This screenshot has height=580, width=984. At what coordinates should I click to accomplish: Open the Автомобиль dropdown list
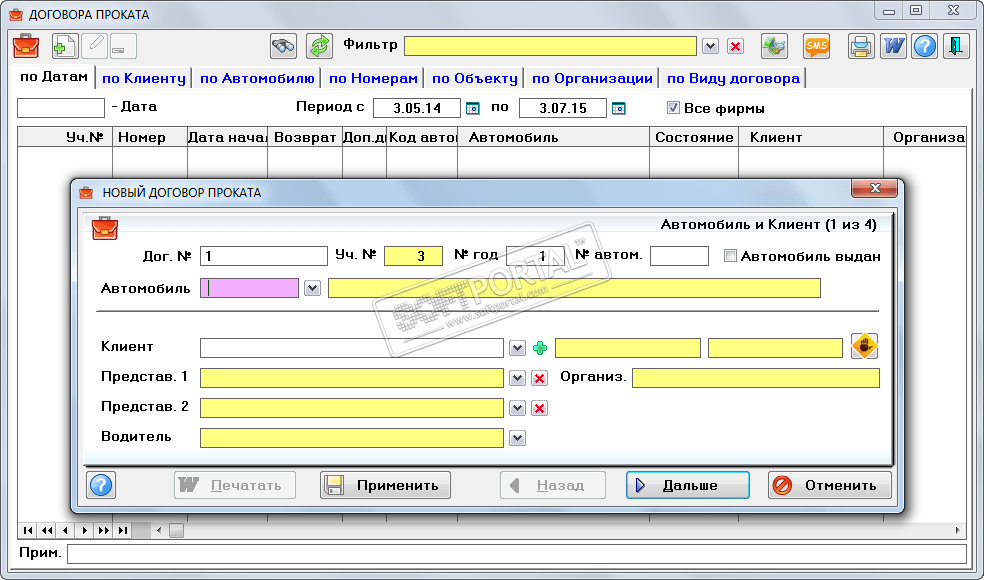[312, 288]
